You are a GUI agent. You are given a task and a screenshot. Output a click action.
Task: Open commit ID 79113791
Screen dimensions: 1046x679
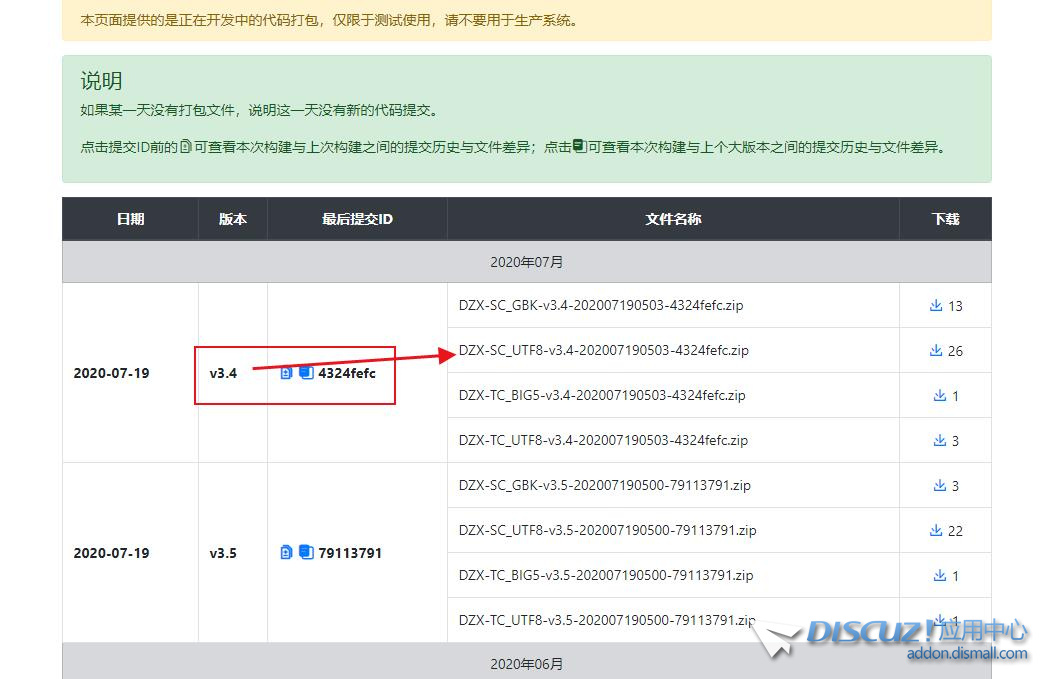(350, 553)
